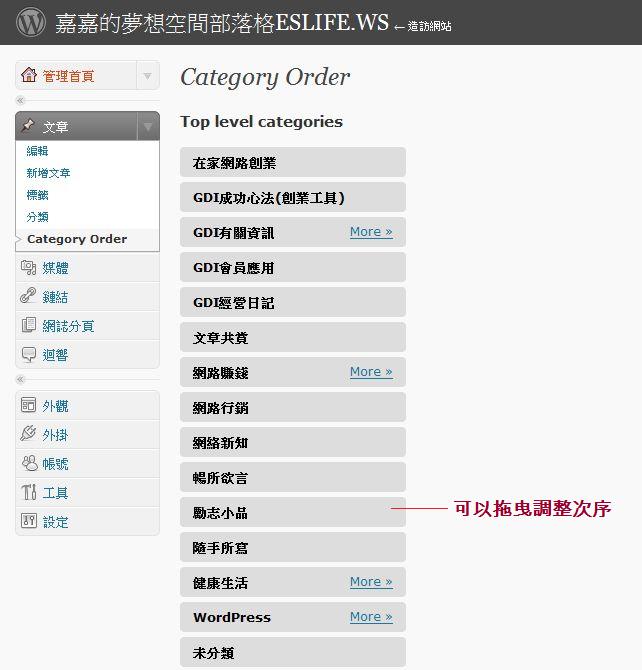
Task: Click the home icon beside 管理首頁
Action: click(x=29, y=74)
